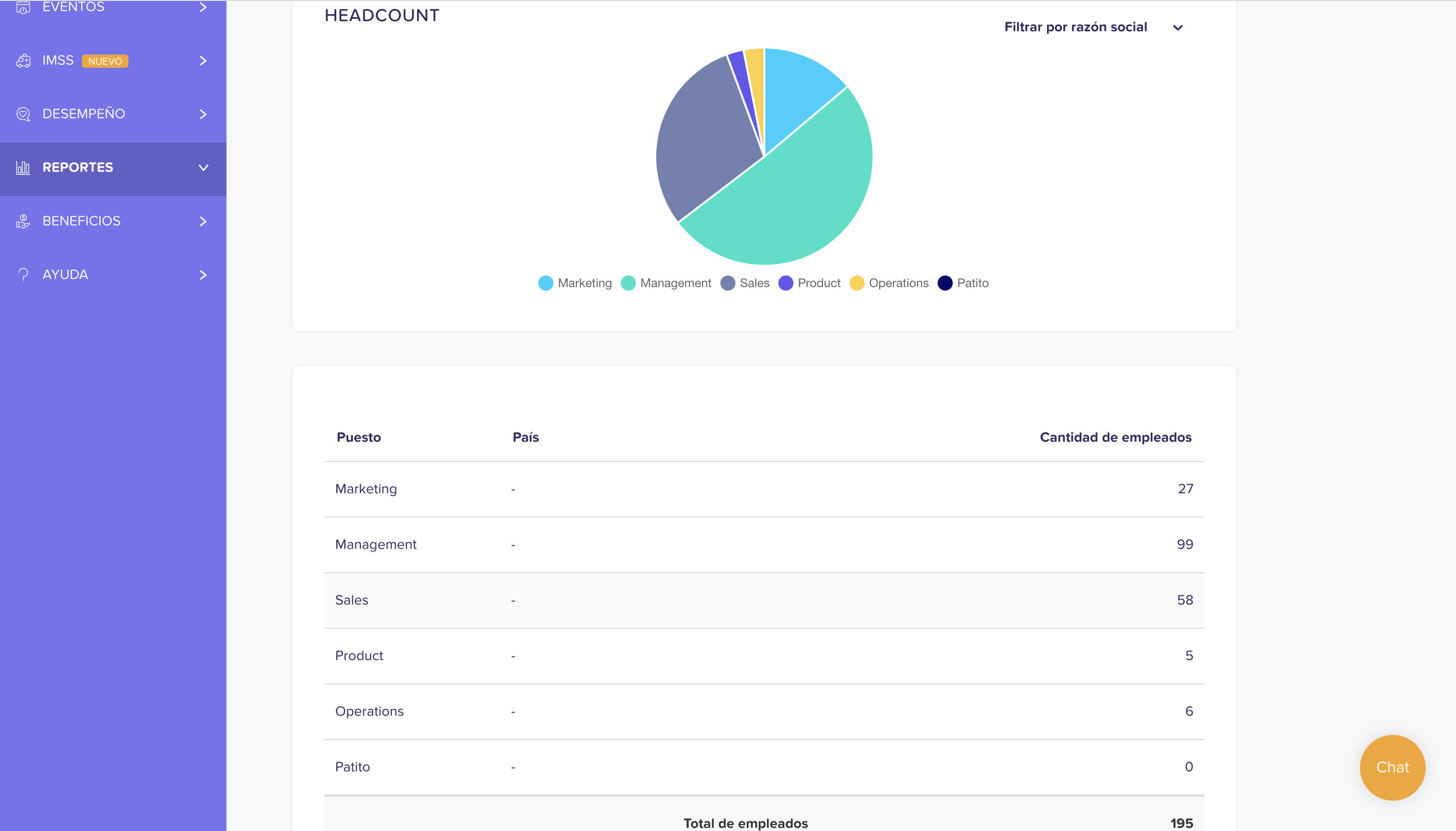
Task: Click the razón social dropdown arrow
Action: (1177, 27)
